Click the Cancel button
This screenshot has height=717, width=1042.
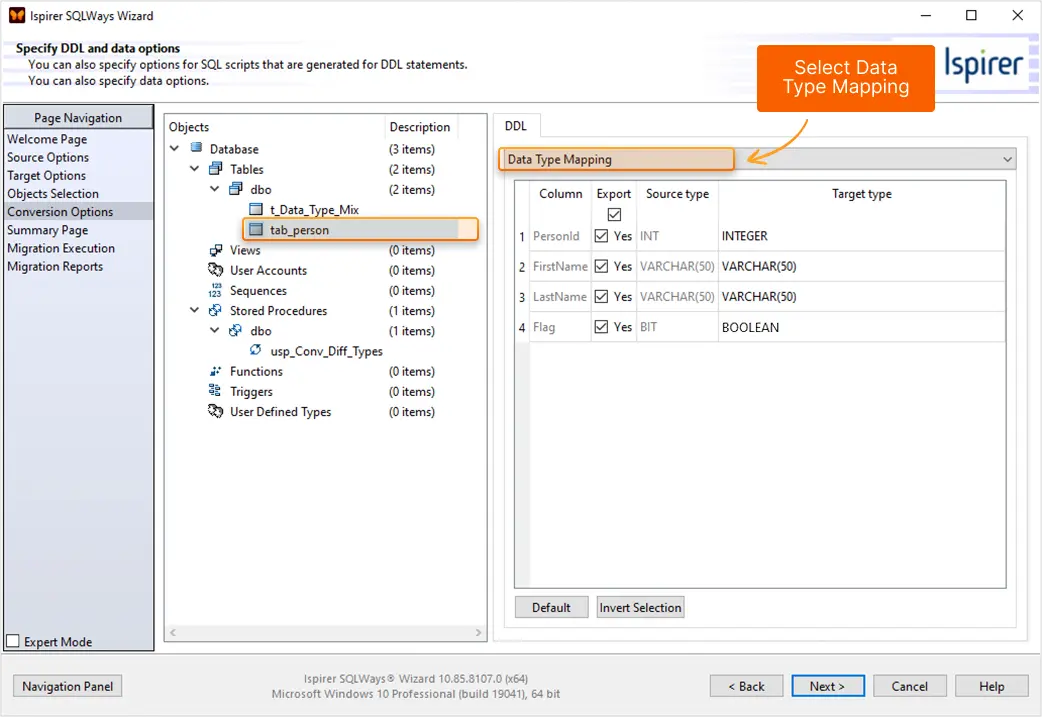(x=910, y=686)
